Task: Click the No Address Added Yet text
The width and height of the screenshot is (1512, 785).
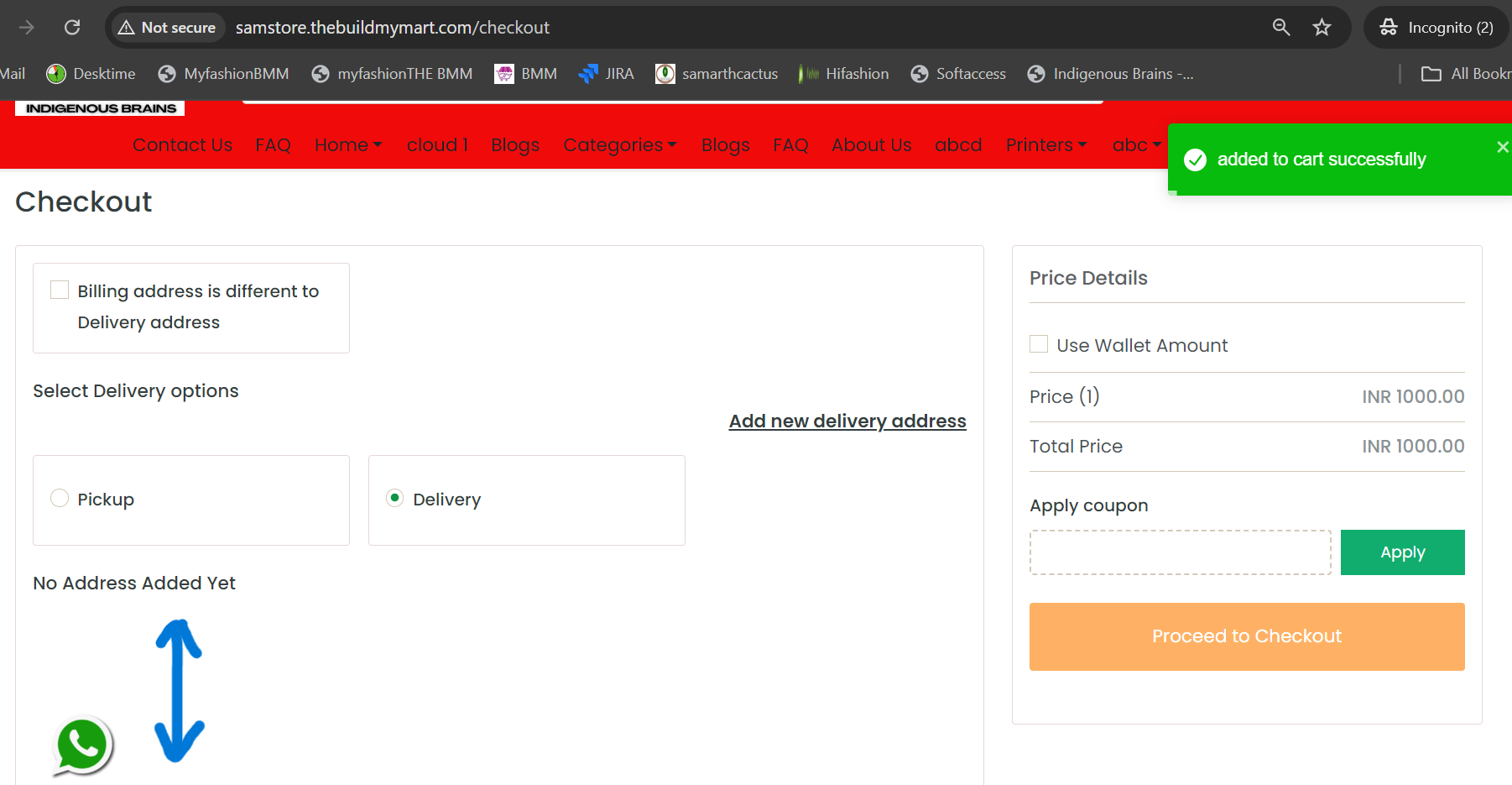Action: point(134,584)
